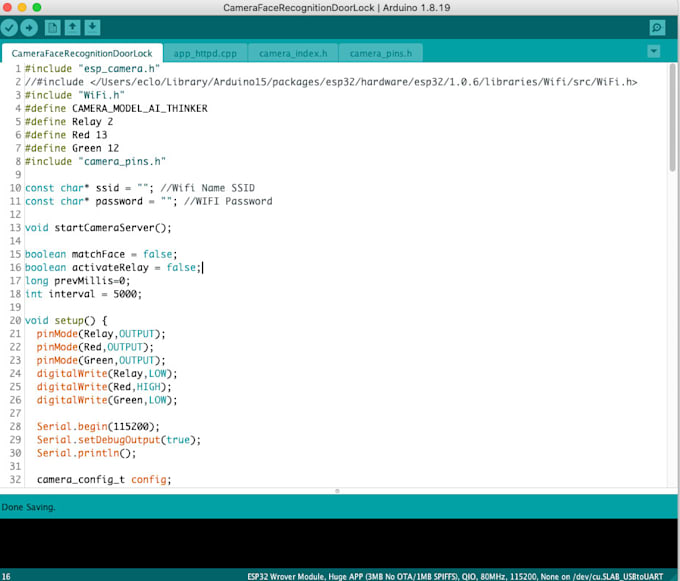This screenshot has height=581, width=680.
Task: Click the Verify sketch checkmark button
Action: point(9,28)
